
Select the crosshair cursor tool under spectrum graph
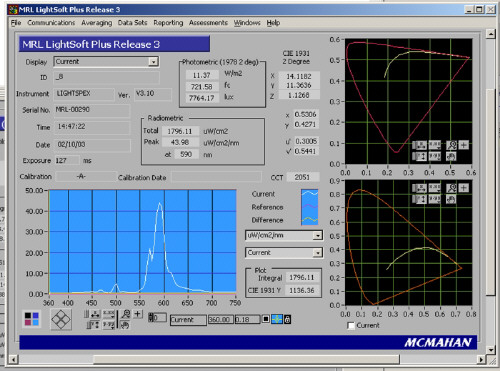click(x=138, y=314)
